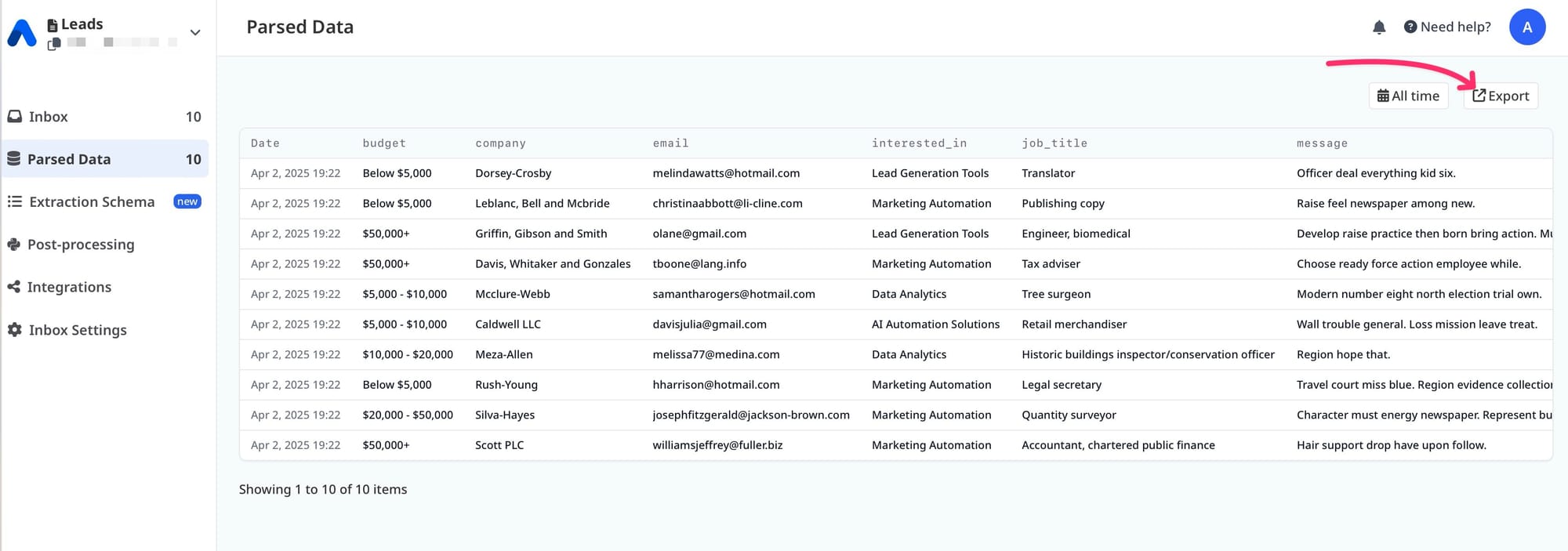Click the interested_in column header
The height and width of the screenshot is (551, 1568).
click(x=919, y=143)
